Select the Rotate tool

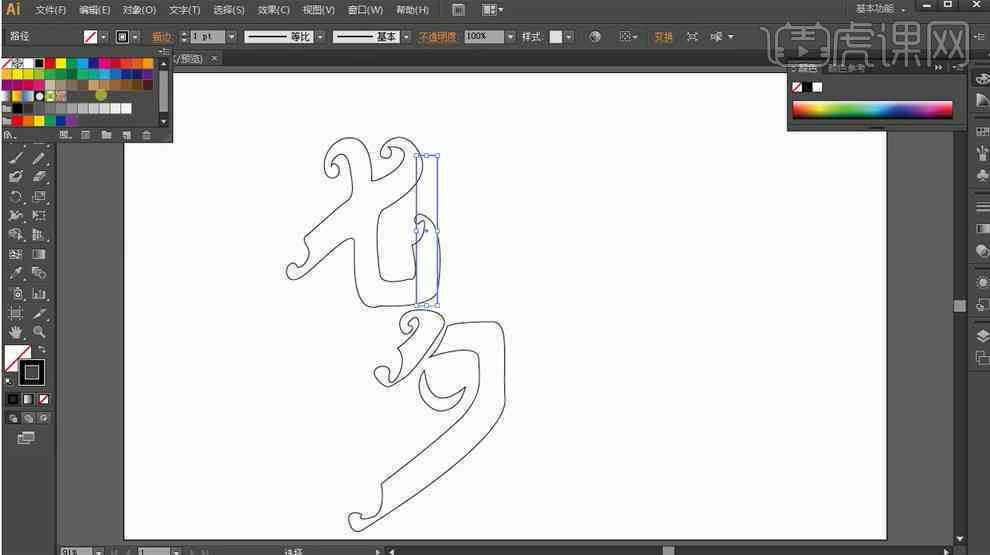pos(16,196)
